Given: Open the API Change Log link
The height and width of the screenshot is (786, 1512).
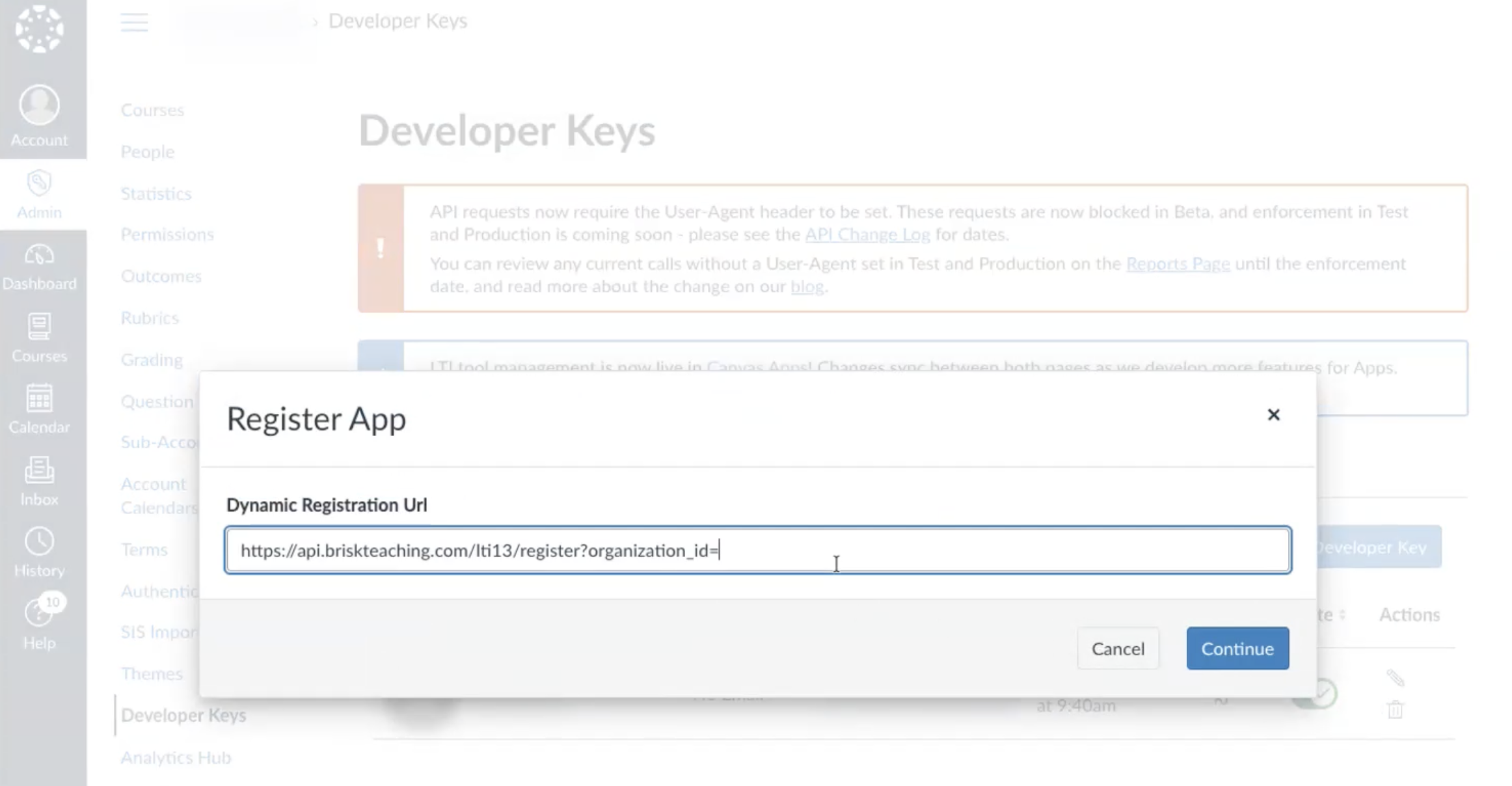Looking at the screenshot, I should click(867, 234).
